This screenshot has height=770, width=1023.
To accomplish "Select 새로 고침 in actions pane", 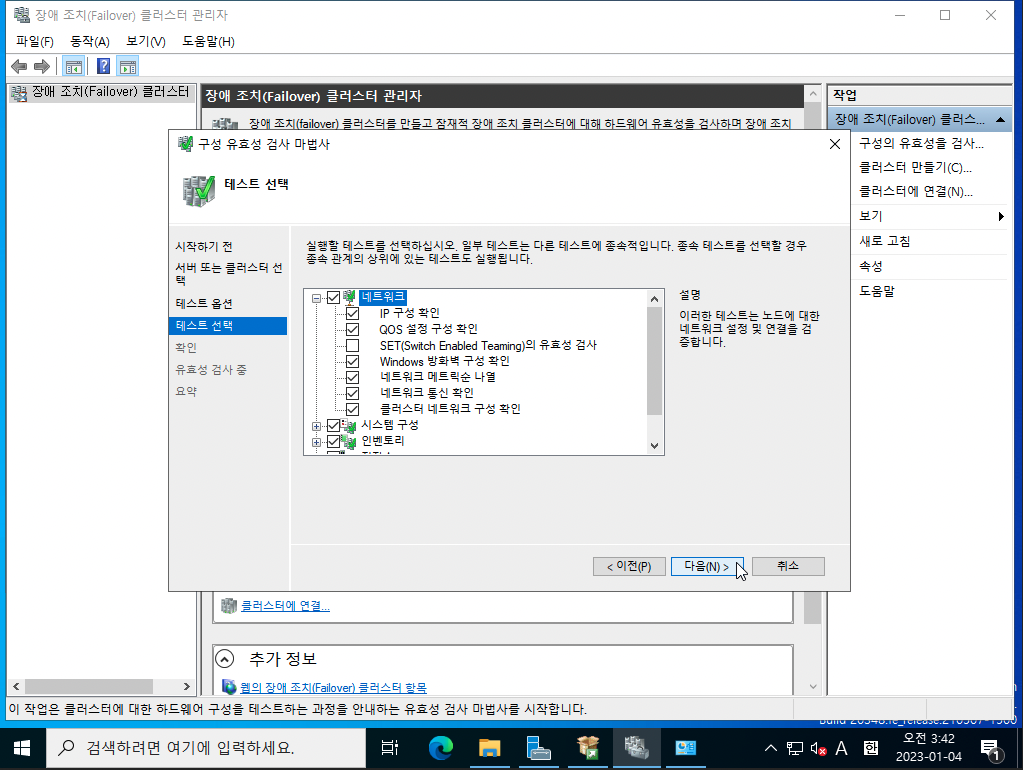I will point(884,241).
